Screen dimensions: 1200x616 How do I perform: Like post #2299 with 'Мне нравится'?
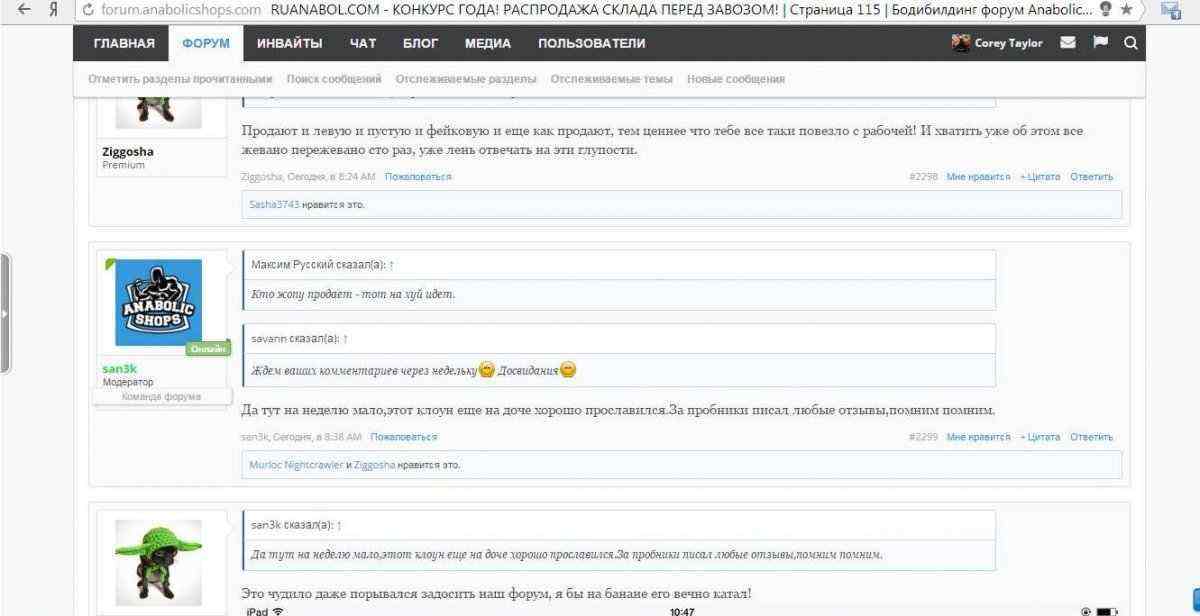(x=978, y=437)
